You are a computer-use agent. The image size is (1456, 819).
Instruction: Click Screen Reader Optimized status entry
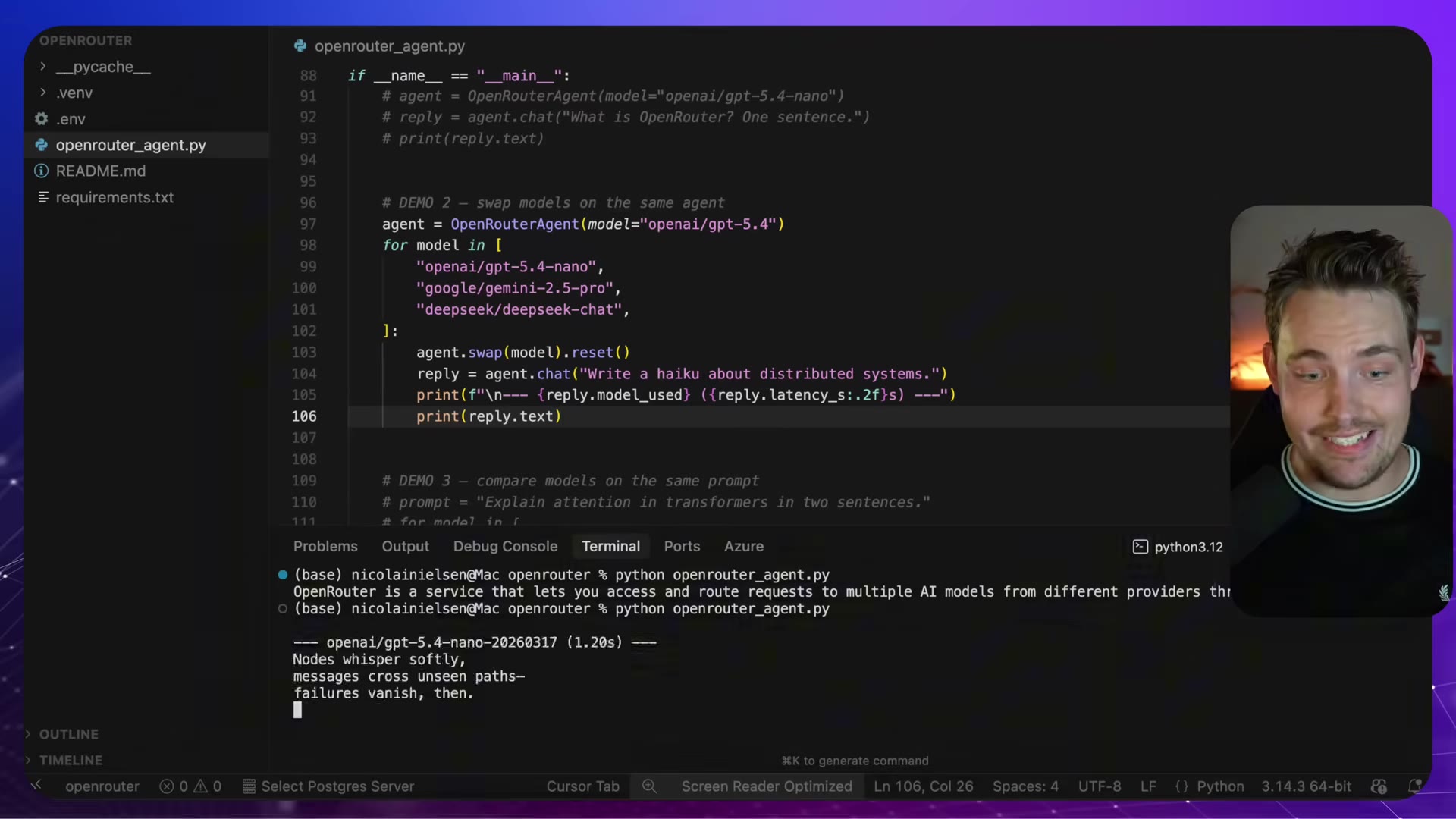(x=767, y=786)
